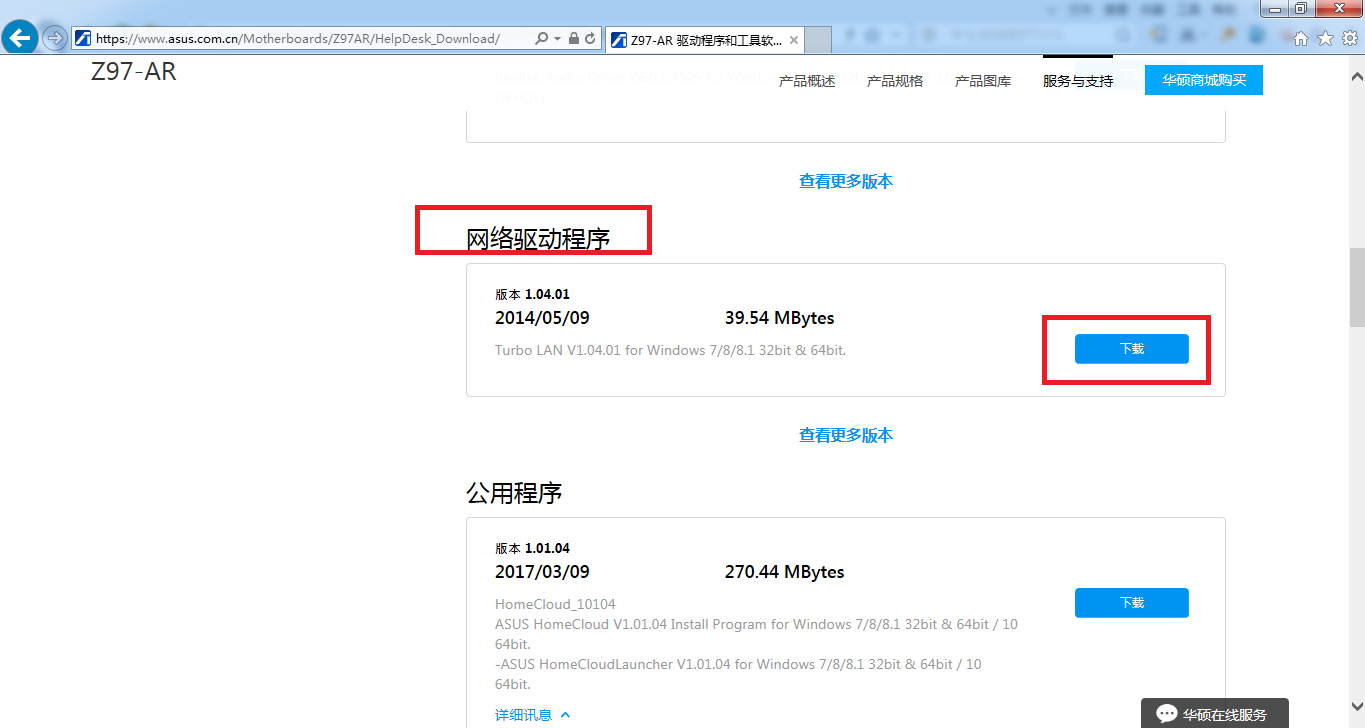Image resolution: width=1365 pixels, height=728 pixels.
Task: Download the HomeCloud 1.01.04 utility
Action: pos(1131,603)
